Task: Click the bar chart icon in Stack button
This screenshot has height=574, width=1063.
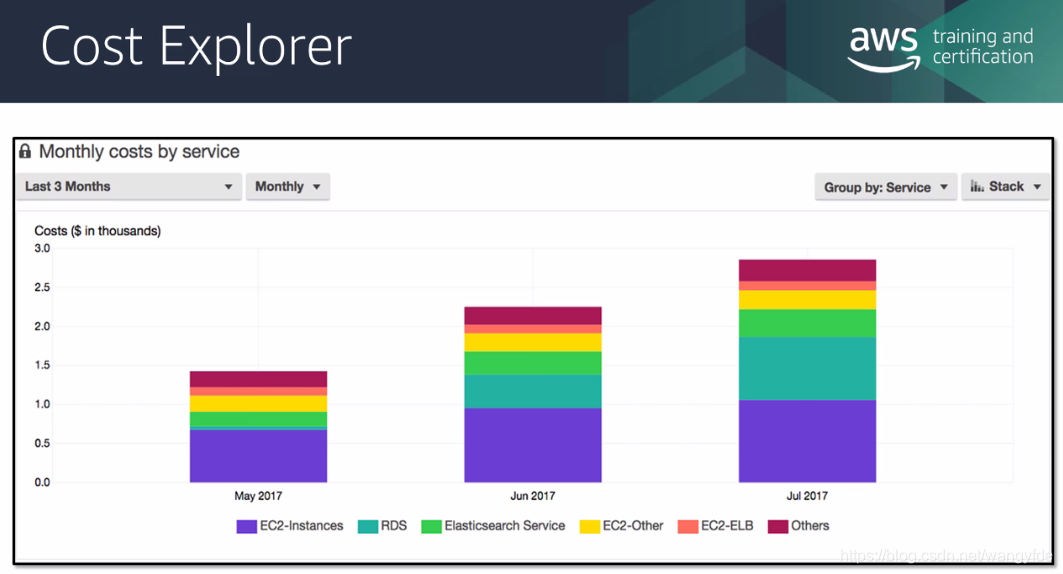Action: point(977,186)
